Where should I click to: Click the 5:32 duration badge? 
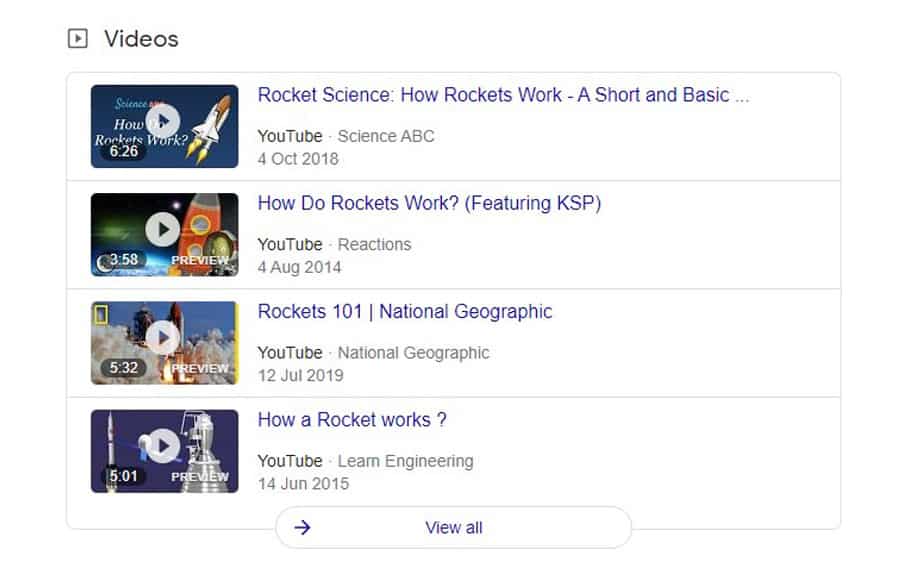coord(124,367)
